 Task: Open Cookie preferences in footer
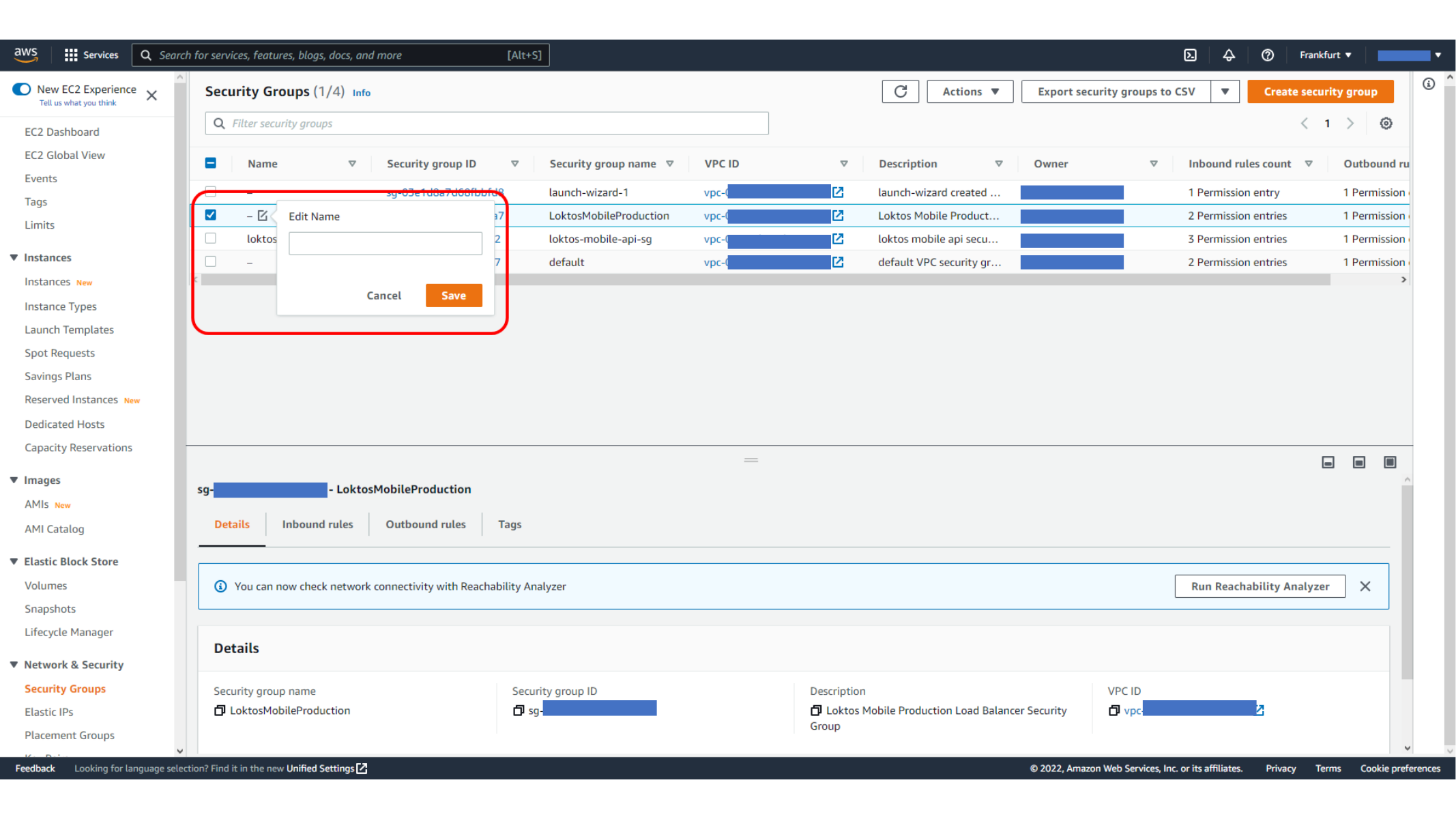1400,768
